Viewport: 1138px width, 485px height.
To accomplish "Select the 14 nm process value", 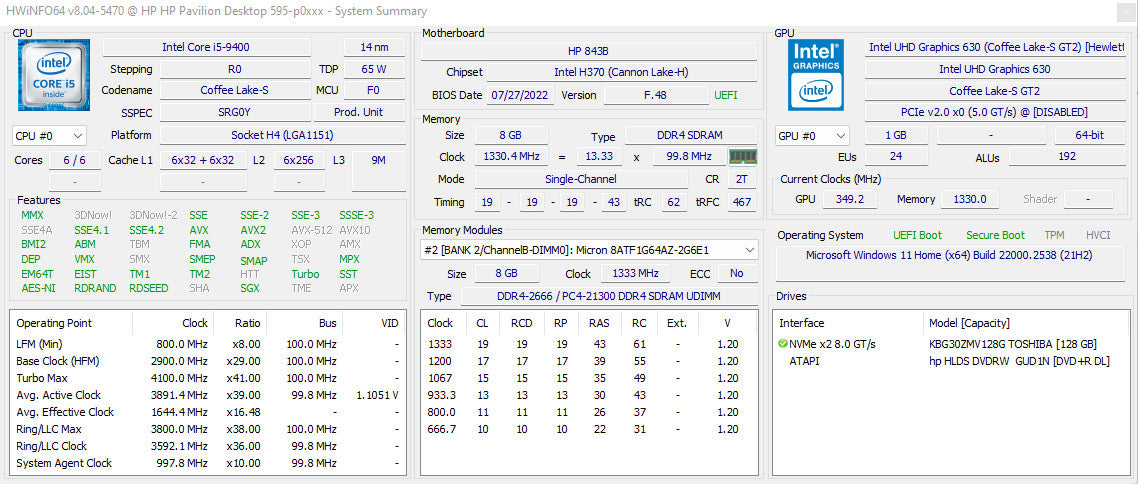I will (x=374, y=47).
